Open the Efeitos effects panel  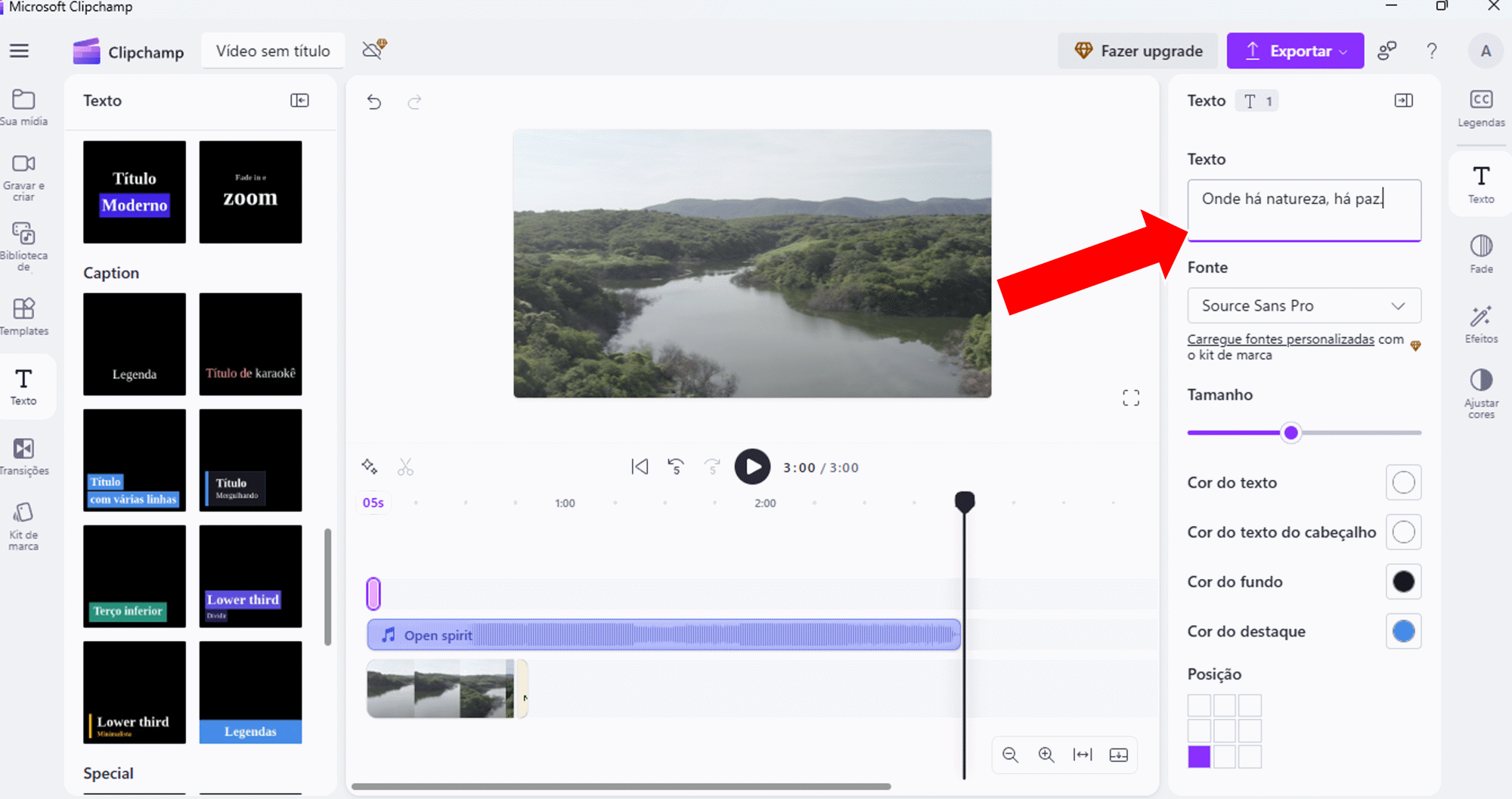point(1480,324)
